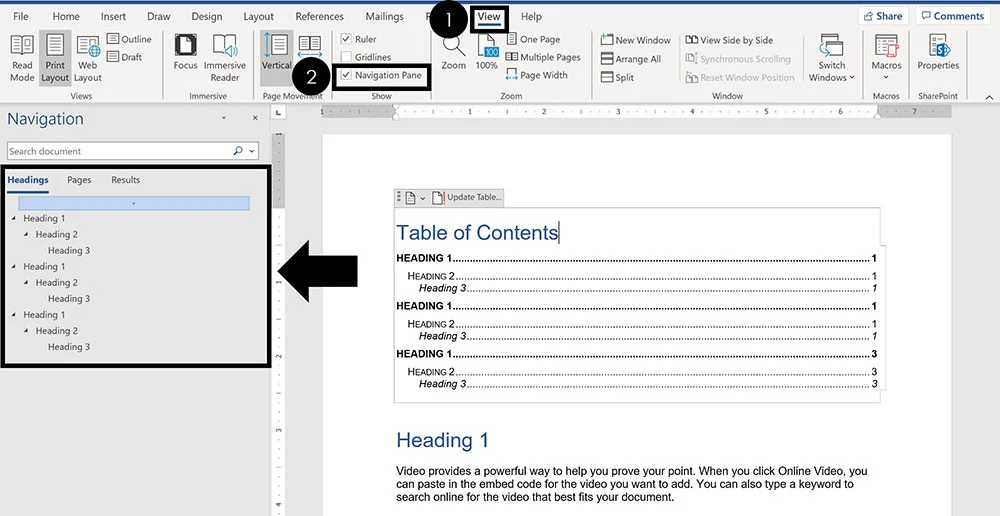
Task: Toggle the Ruler checkbox
Action: coord(346,39)
